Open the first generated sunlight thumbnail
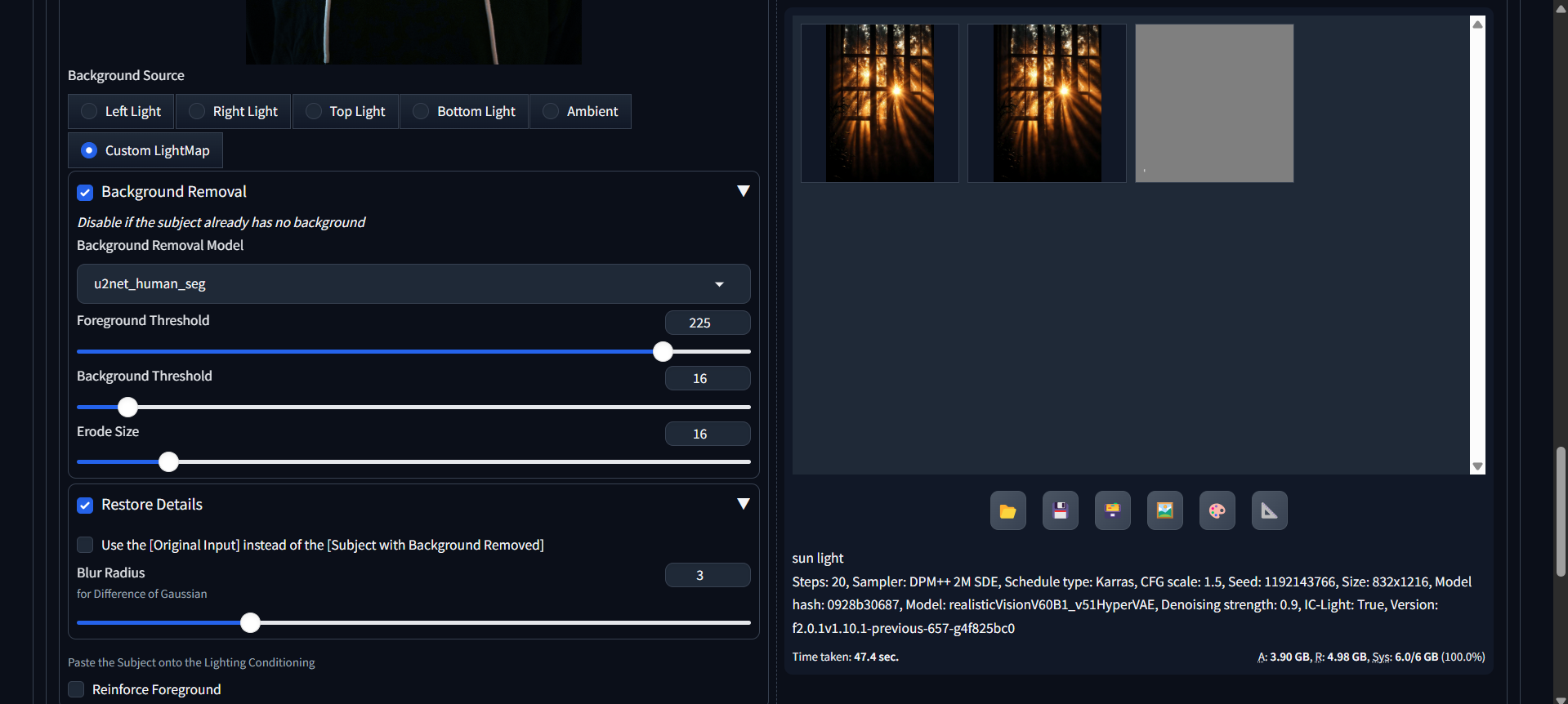Screen dimensions: 1568x704 (x=879, y=103)
